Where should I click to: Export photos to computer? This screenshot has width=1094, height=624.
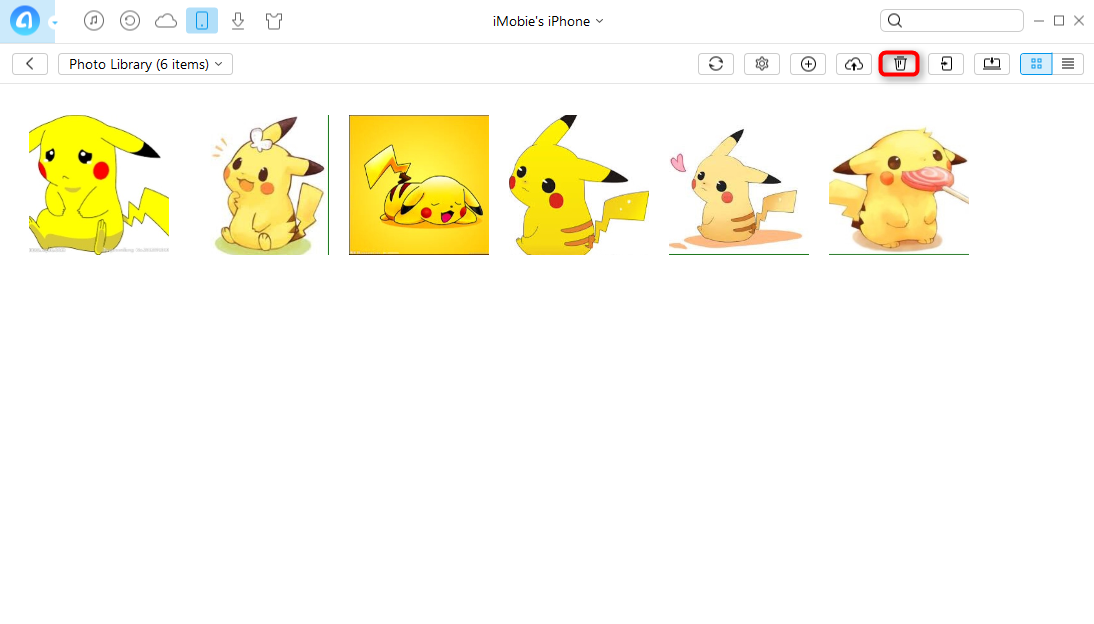coord(992,64)
